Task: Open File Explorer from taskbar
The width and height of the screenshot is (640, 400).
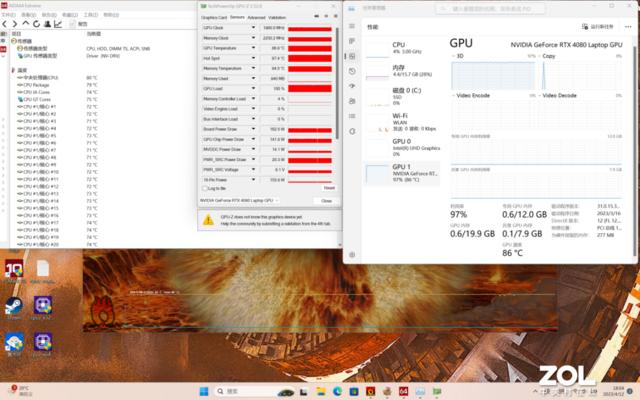Action: 321,391
